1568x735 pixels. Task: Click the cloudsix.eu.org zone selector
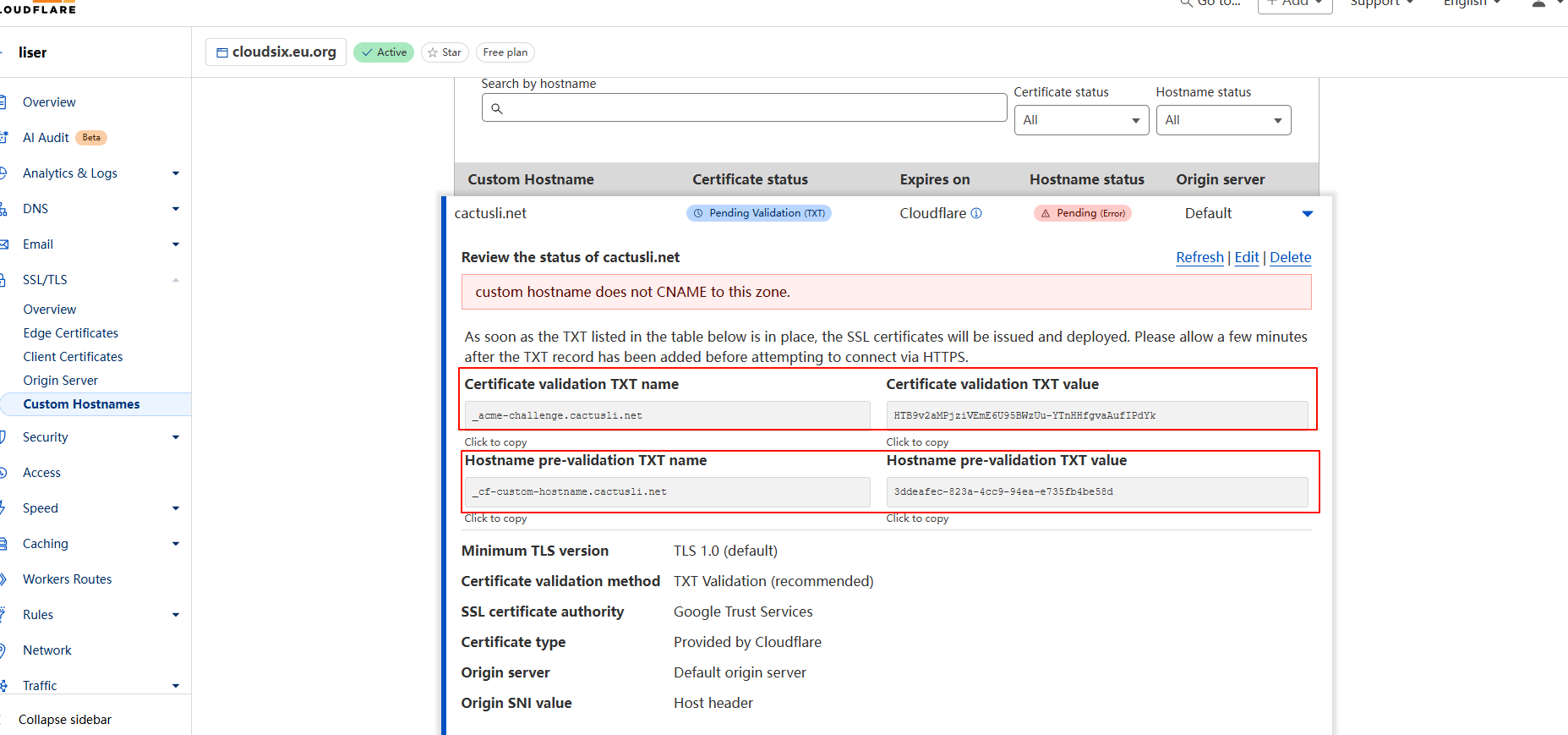(276, 52)
